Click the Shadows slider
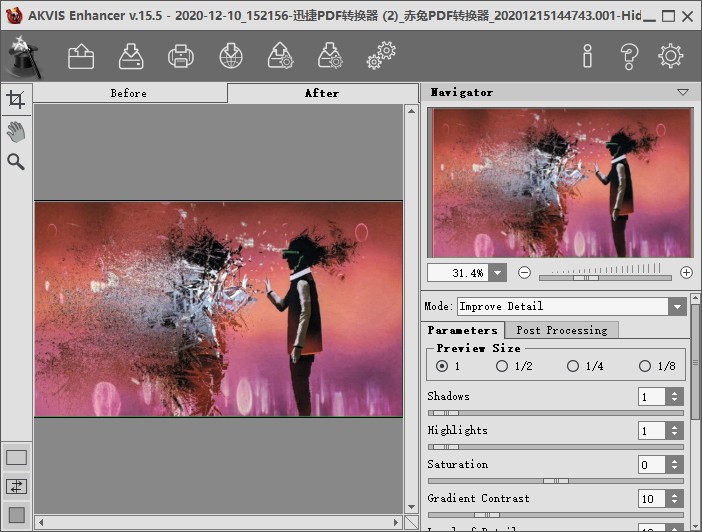 556,413
